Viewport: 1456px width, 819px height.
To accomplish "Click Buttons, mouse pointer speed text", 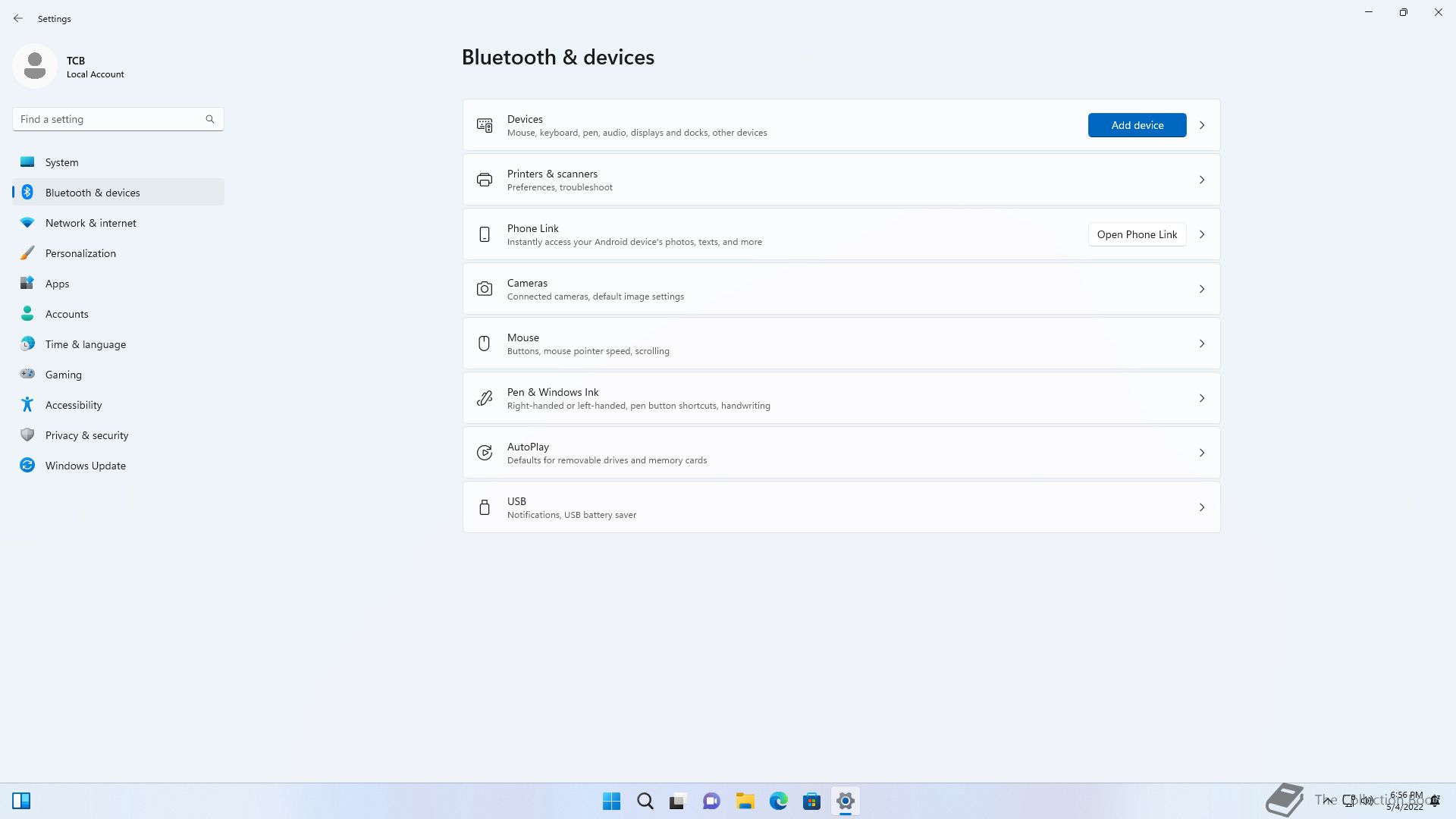I will [588, 351].
